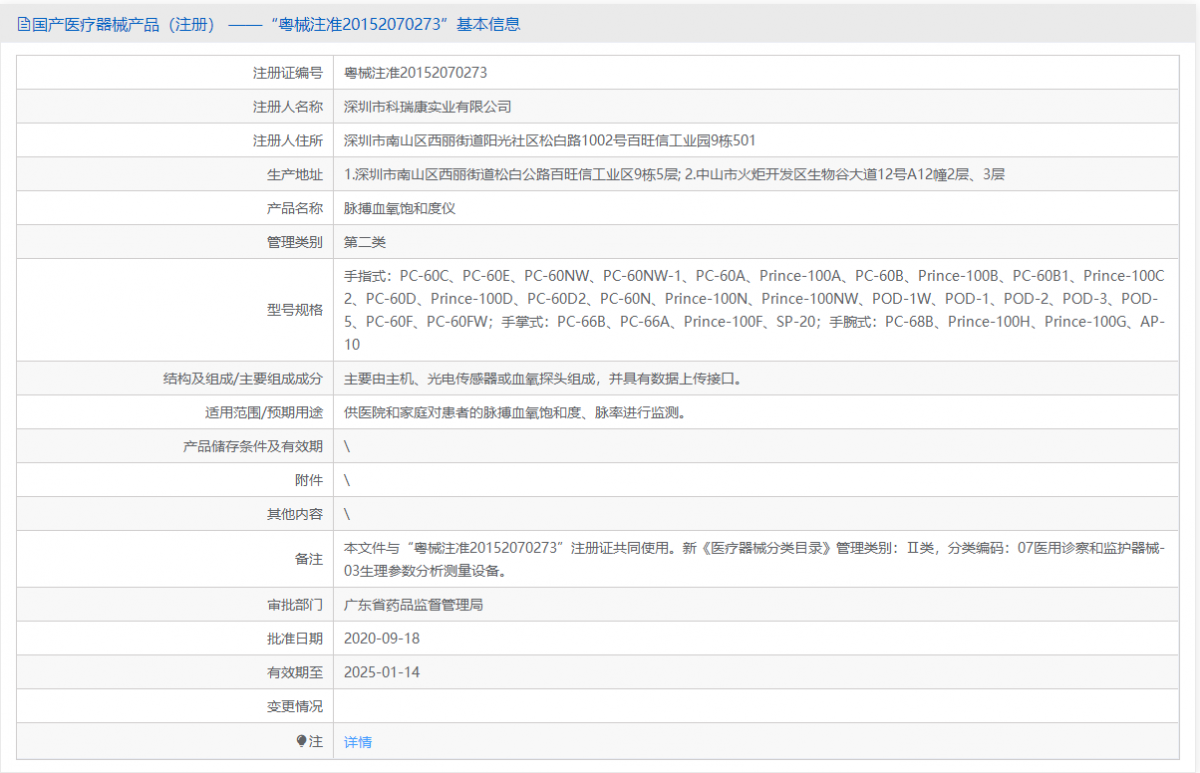Screen dimensions: 1200x773
Task: Select the 型号规格 label
Action: 295,310
